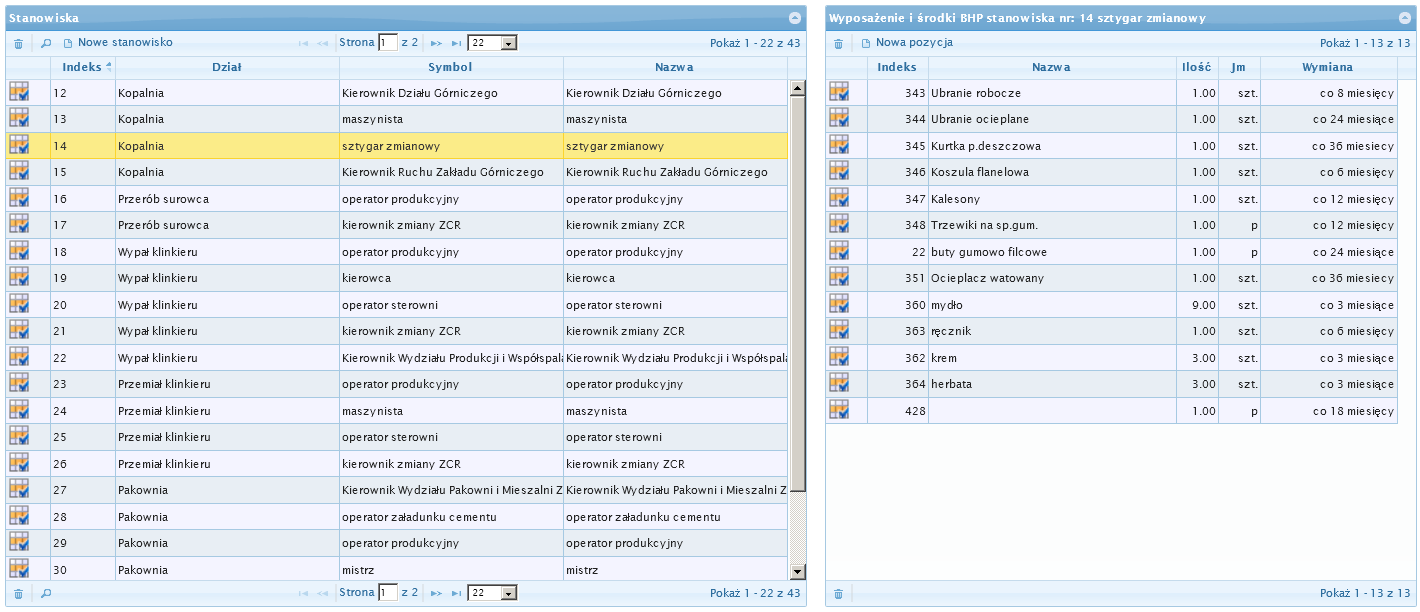1420x612 pixels.
Task: Sort equipment table by Ilość column
Action: pyautogui.click(x=1197, y=67)
